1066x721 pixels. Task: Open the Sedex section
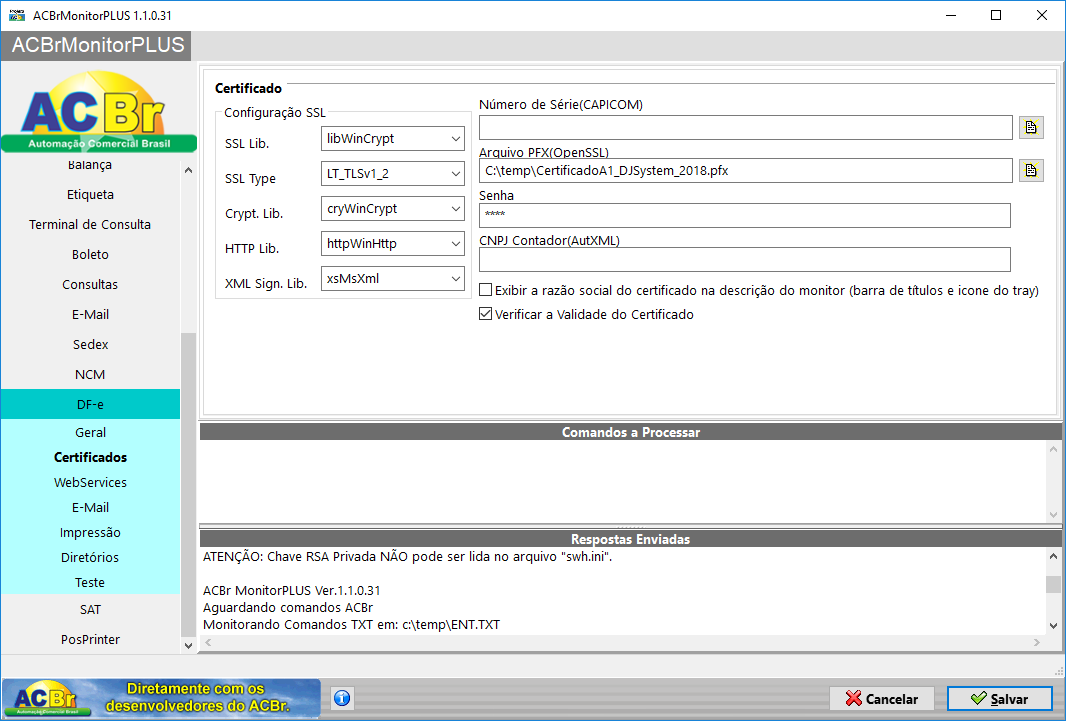[90, 344]
